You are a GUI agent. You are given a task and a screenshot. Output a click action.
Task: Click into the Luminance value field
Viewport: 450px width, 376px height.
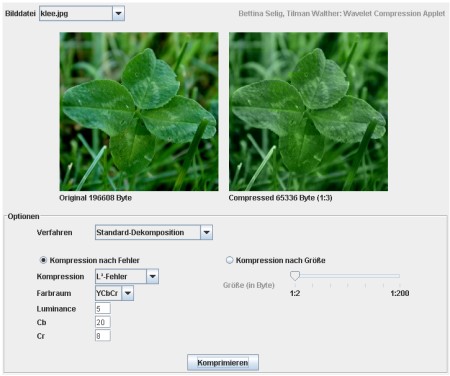[103, 309]
